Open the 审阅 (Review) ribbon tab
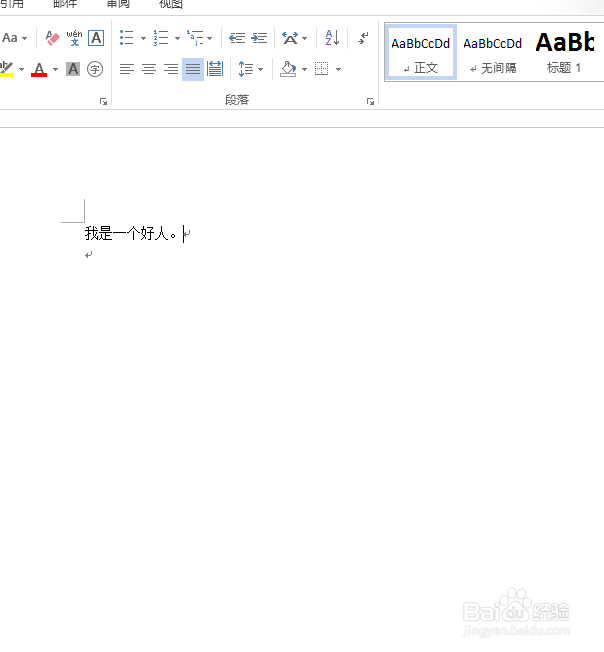Image resolution: width=604 pixels, height=652 pixels. [118, 4]
